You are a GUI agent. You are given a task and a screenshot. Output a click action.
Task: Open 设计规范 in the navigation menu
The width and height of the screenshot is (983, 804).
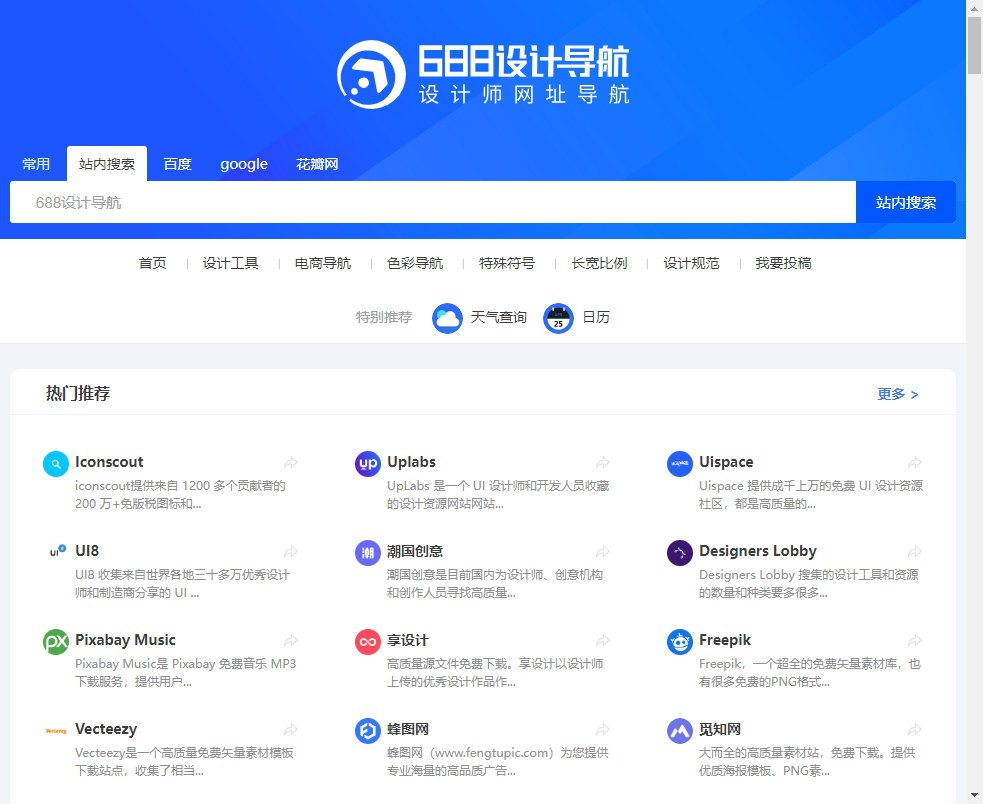[x=691, y=263]
